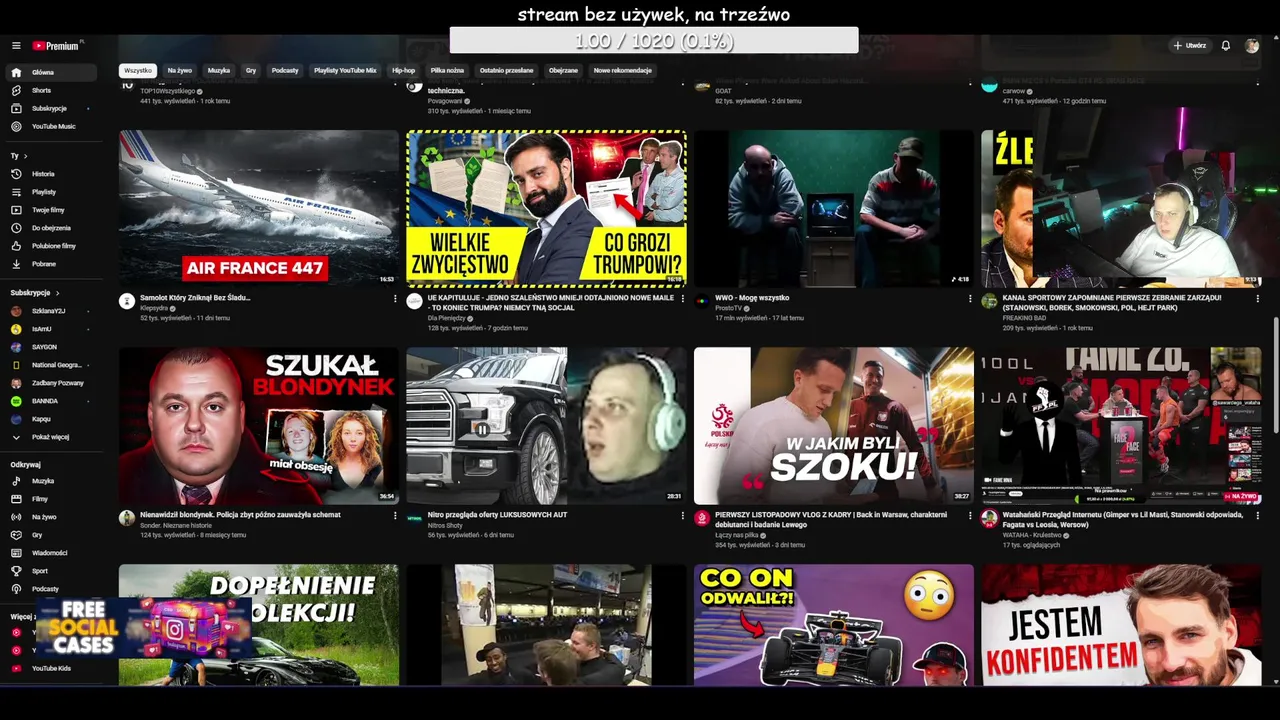Viewport: 1280px width, 720px height.
Task: Open Polubione filmy liked videos
Action: (50, 246)
